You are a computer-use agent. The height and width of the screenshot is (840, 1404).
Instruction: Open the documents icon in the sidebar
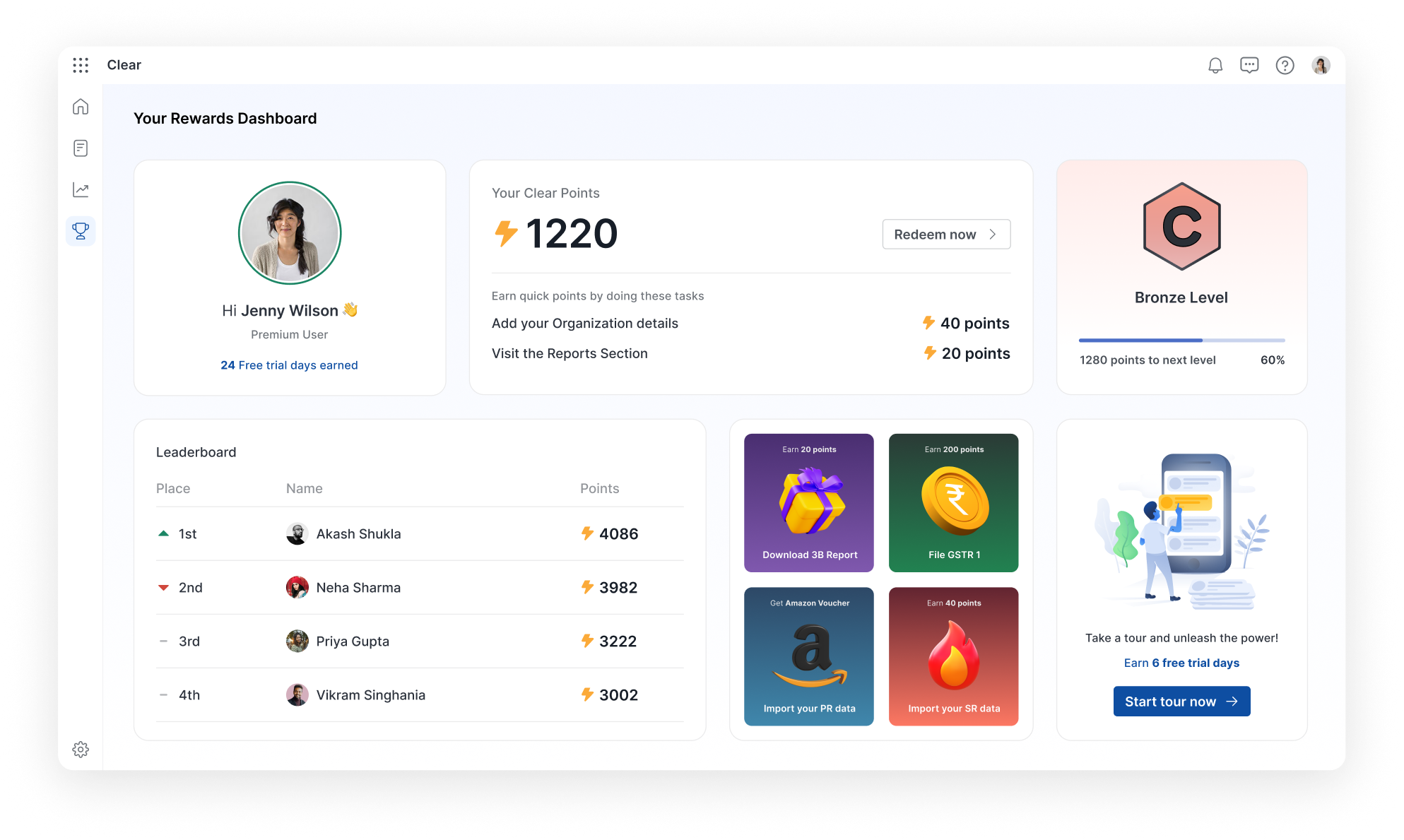click(x=81, y=148)
